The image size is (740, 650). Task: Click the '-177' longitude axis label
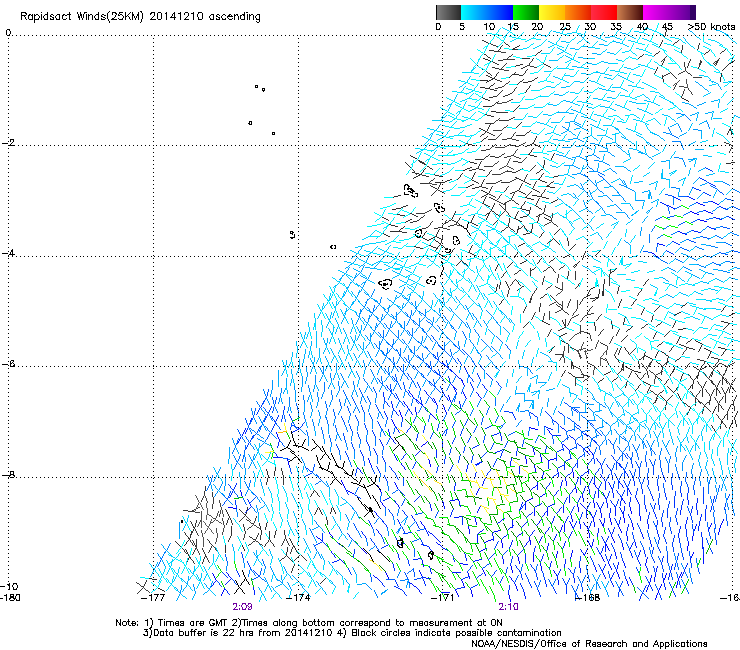click(x=153, y=598)
